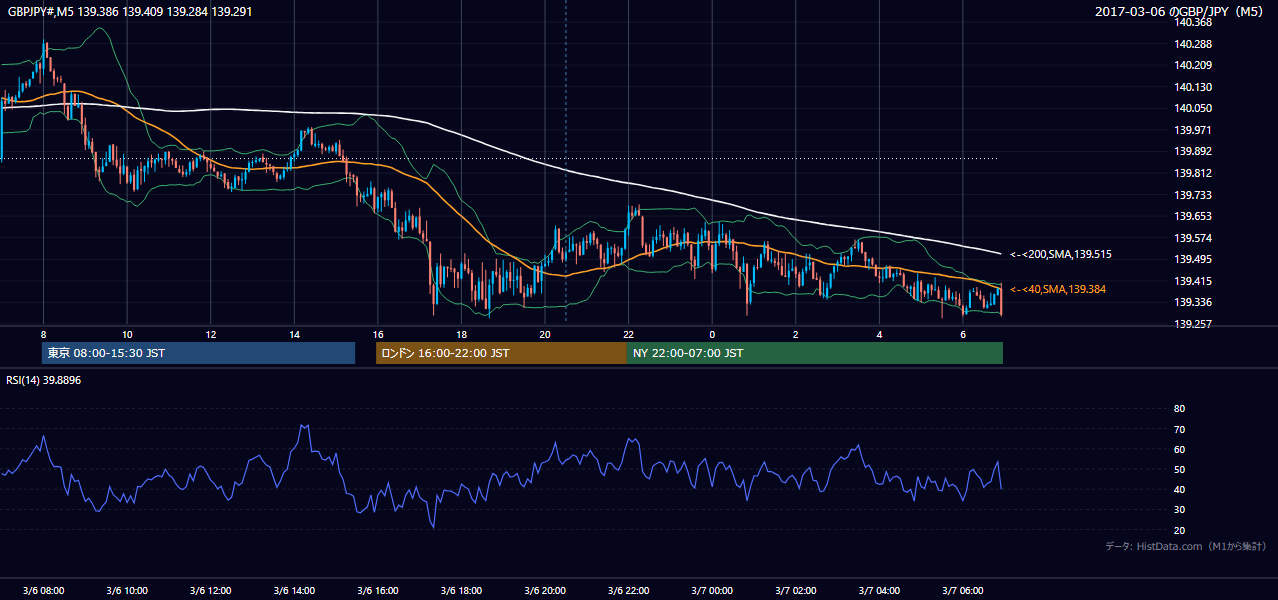Click RSI scale value 50
1278x600 pixels.
tap(1179, 469)
